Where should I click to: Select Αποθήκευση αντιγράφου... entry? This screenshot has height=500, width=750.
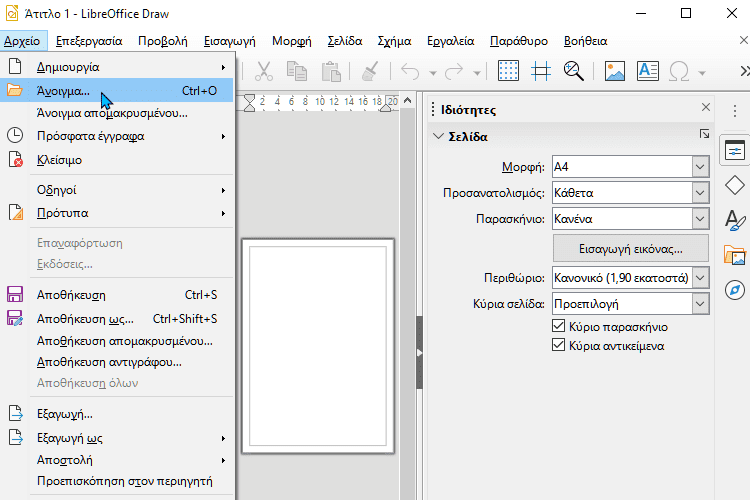click(x=117, y=362)
